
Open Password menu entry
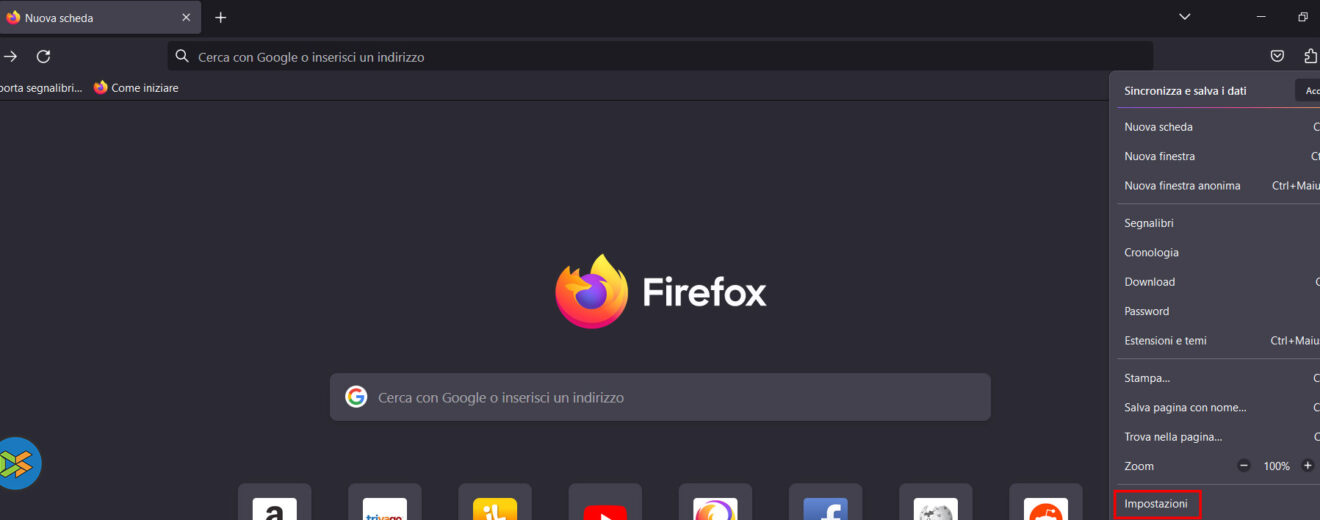coord(1215,311)
